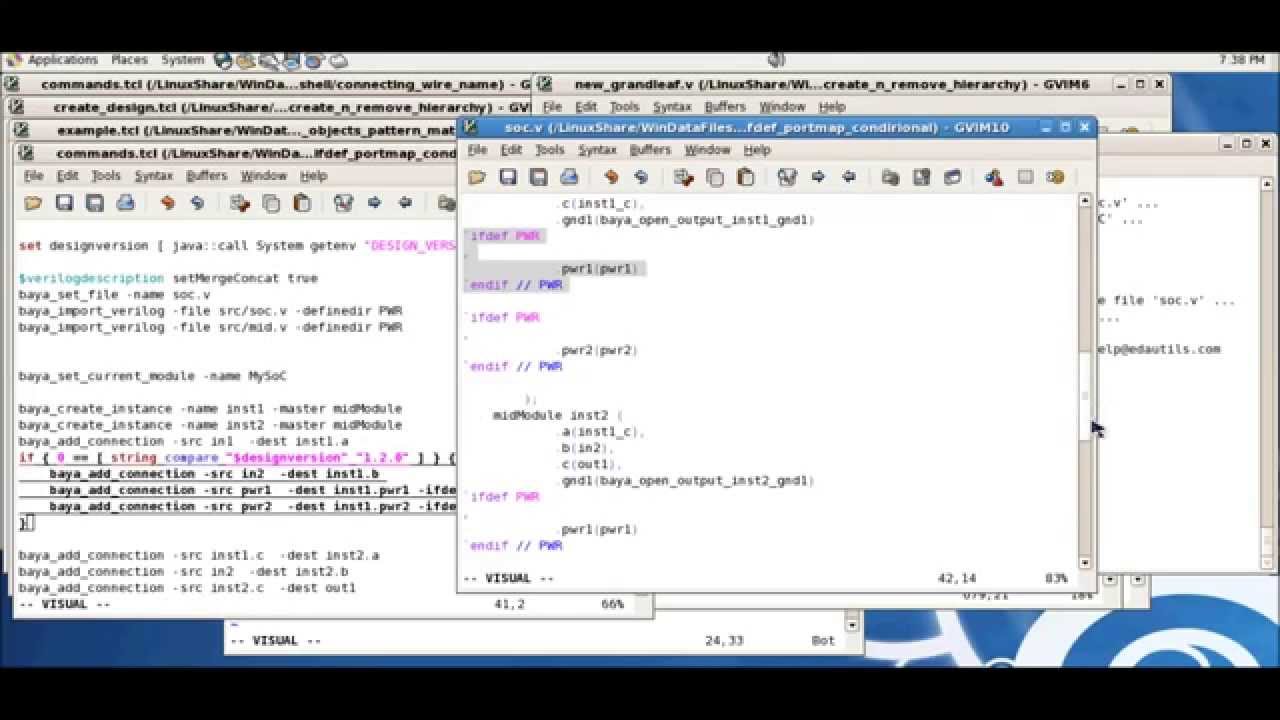Click Load Session icon in soc.v toolbar

click(890, 177)
